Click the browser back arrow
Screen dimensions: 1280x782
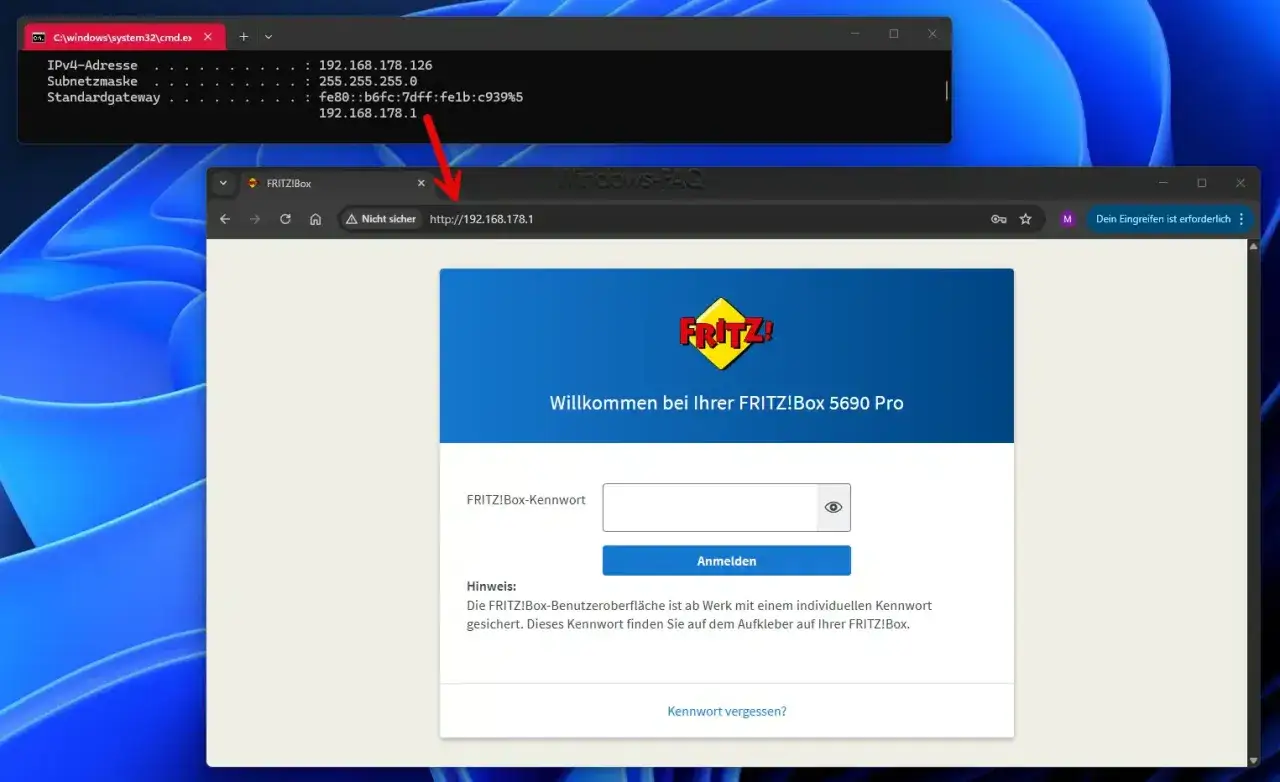click(225, 219)
